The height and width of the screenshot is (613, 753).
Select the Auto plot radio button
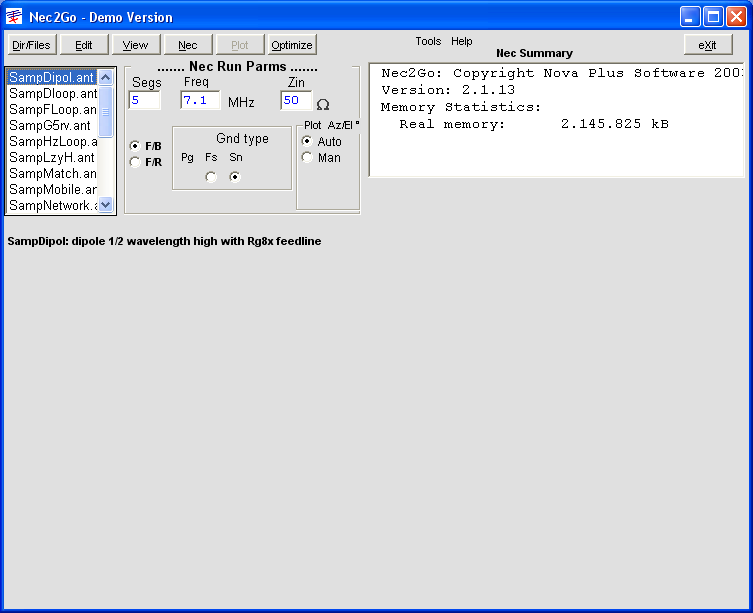tap(307, 141)
